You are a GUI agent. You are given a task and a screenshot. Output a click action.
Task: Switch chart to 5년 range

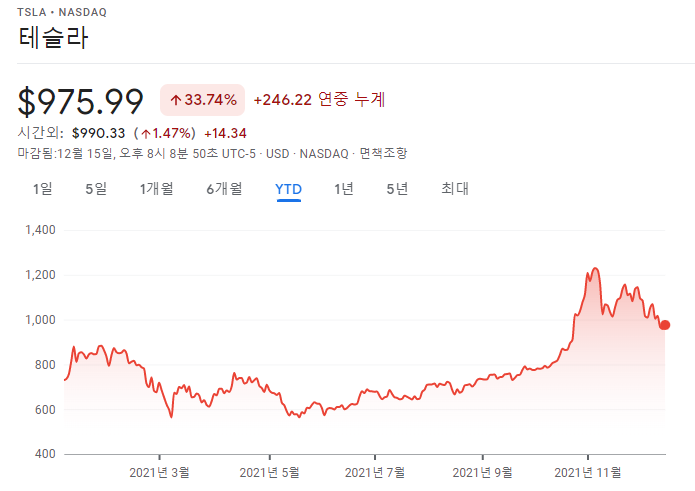[397, 189]
